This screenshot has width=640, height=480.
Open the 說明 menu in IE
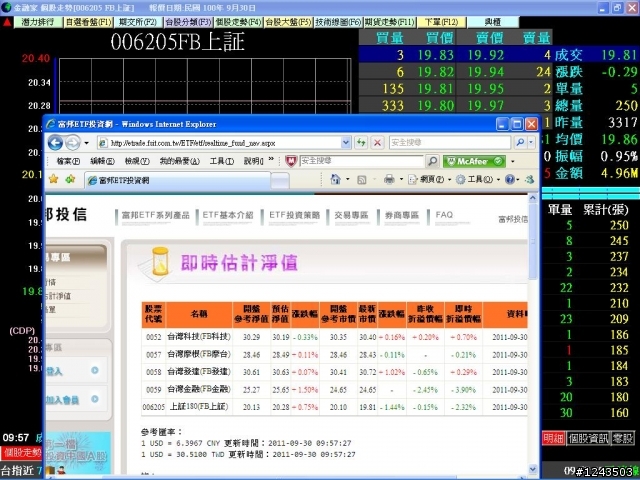[253, 161]
